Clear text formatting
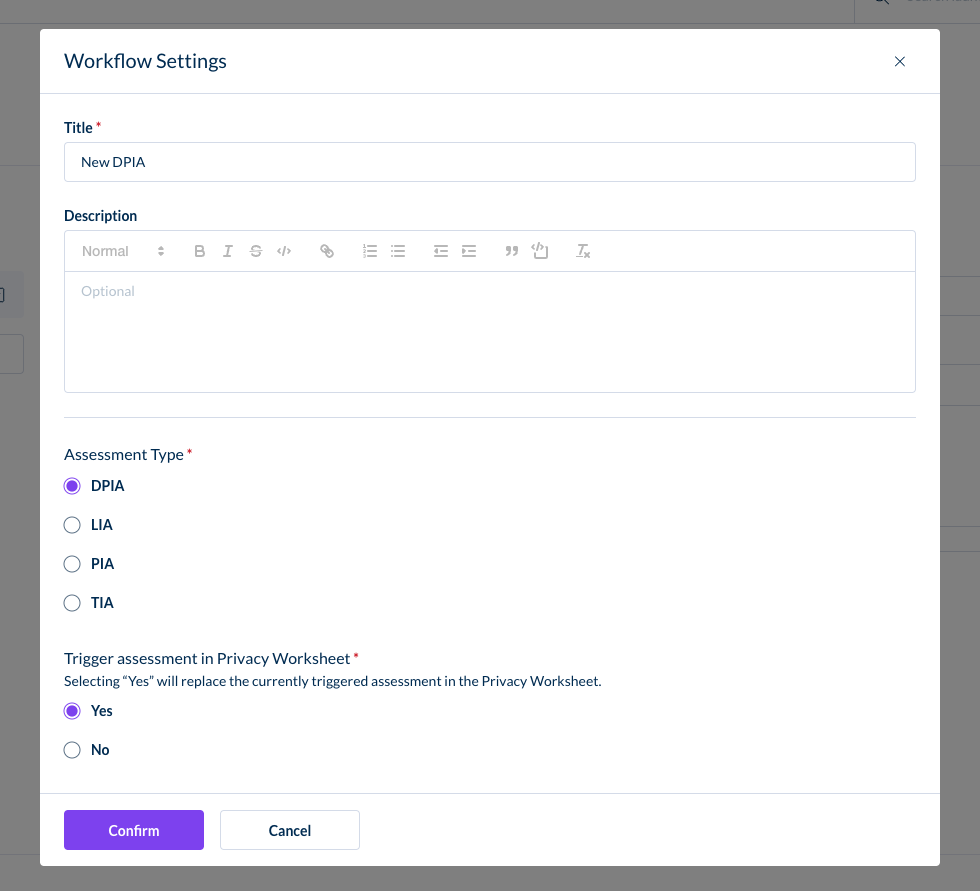Viewport: 980px width, 891px height. click(582, 251)
